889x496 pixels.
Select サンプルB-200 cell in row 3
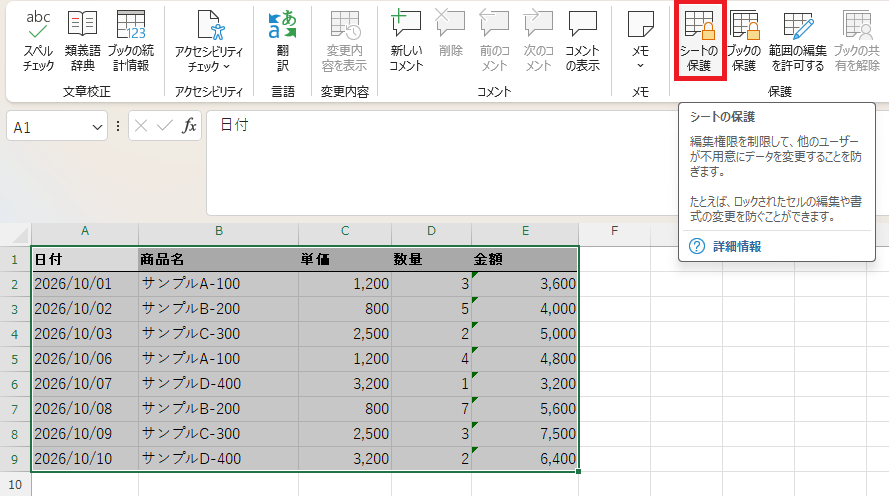[218, 309]
